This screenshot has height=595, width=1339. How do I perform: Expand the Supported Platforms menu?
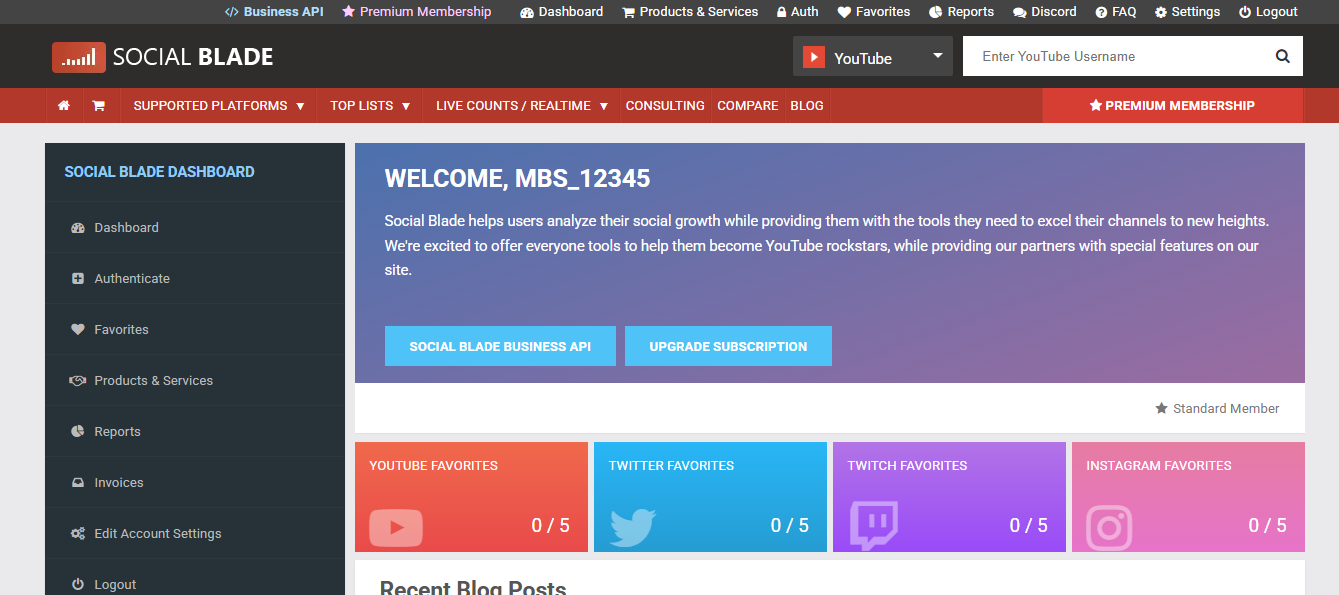(x=219, y=105)
